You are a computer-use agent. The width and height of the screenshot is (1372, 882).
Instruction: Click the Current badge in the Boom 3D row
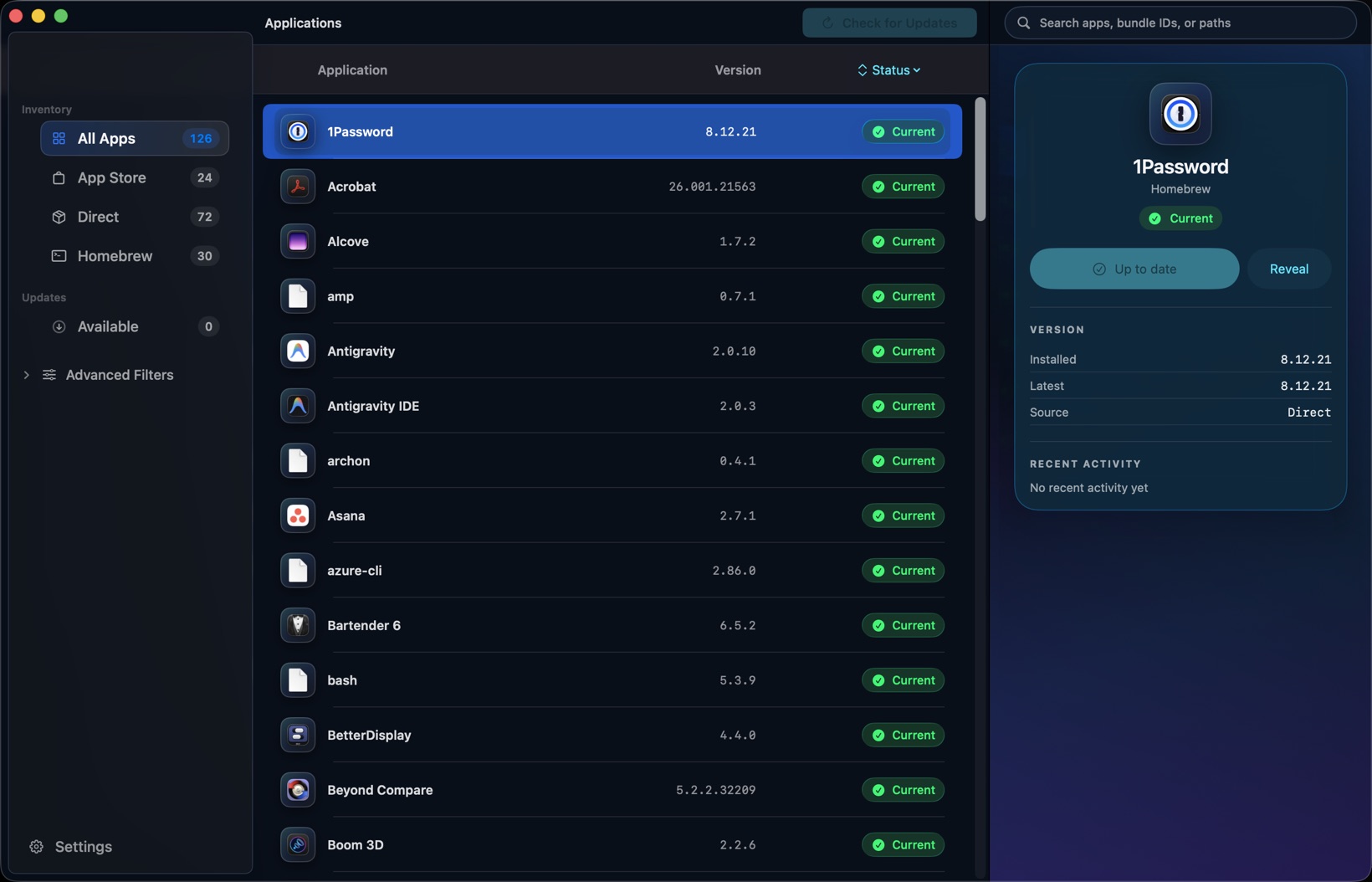point(904,844)
